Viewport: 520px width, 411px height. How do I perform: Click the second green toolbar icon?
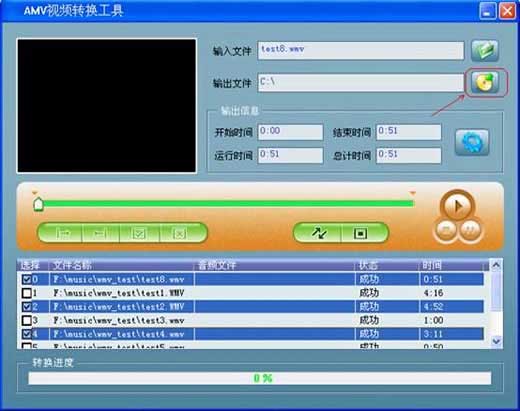click(100, 233)
